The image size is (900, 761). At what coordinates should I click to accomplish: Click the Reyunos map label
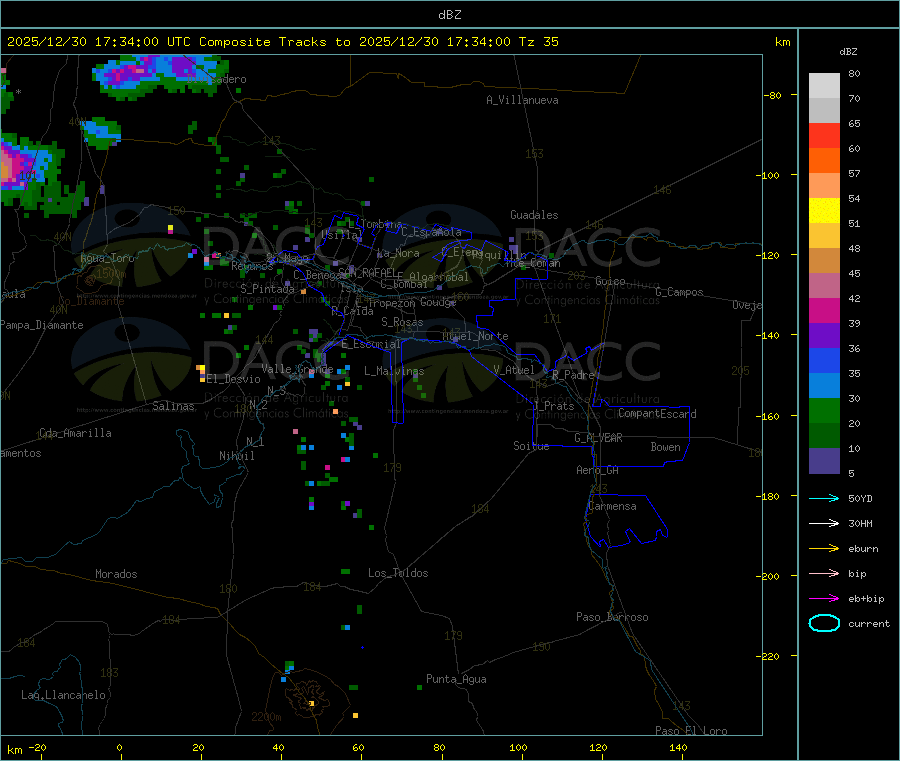[252, 266]
